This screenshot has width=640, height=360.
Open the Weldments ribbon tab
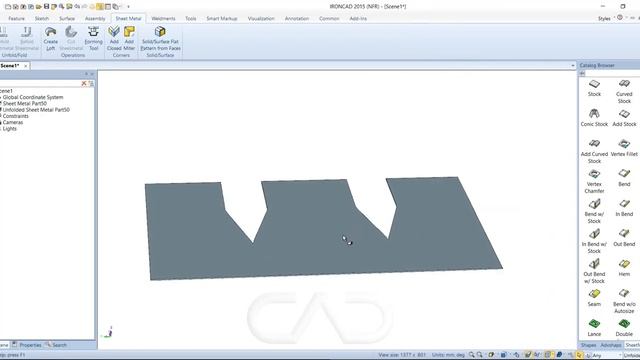163,18
